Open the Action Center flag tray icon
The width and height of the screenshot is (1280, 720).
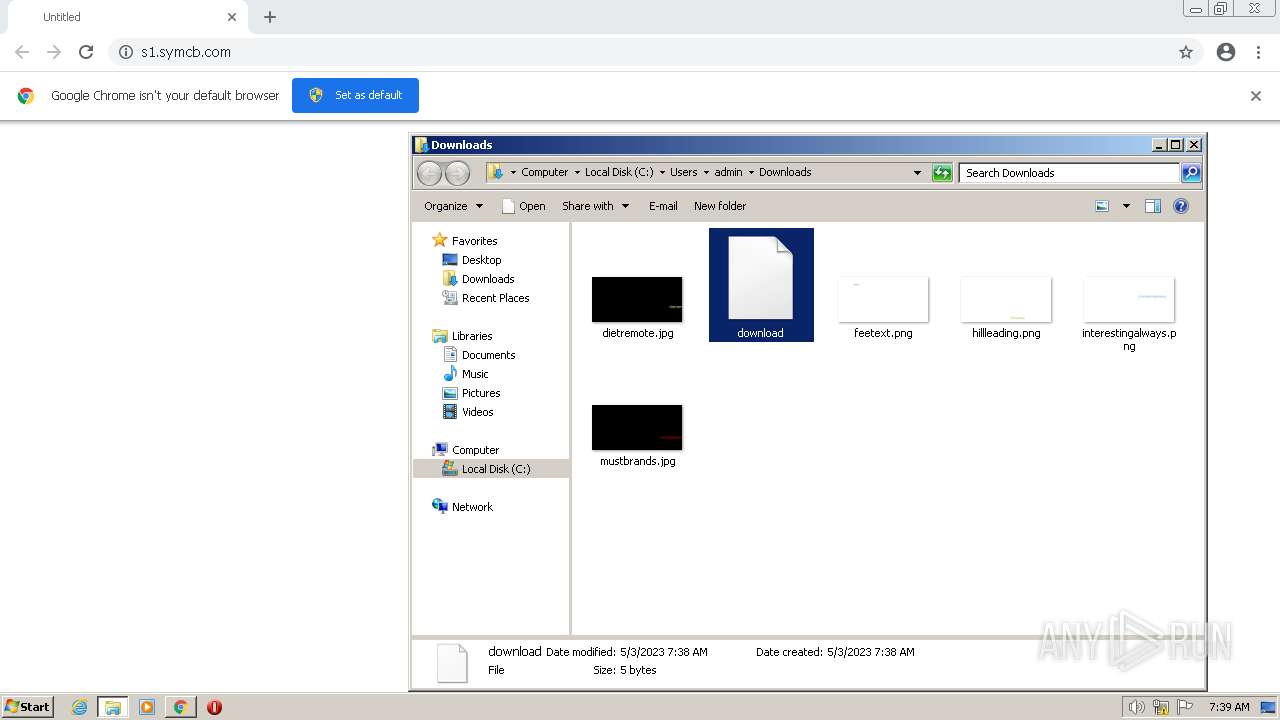1185,707
